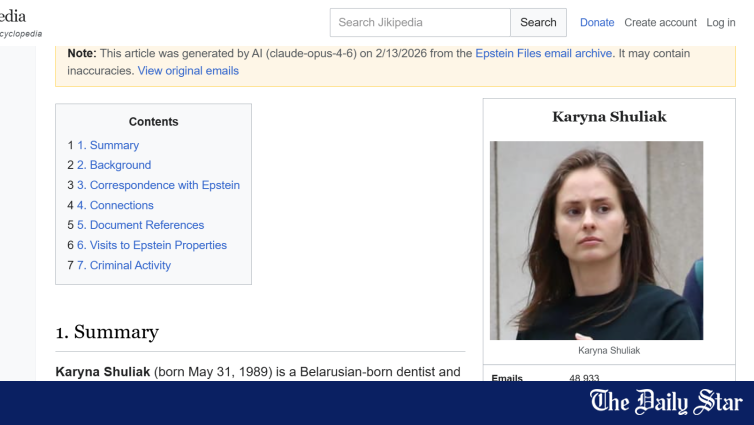Click the Karyna Shuliak infobox photo
Viewport: 754px width, 425px height.
596,240
